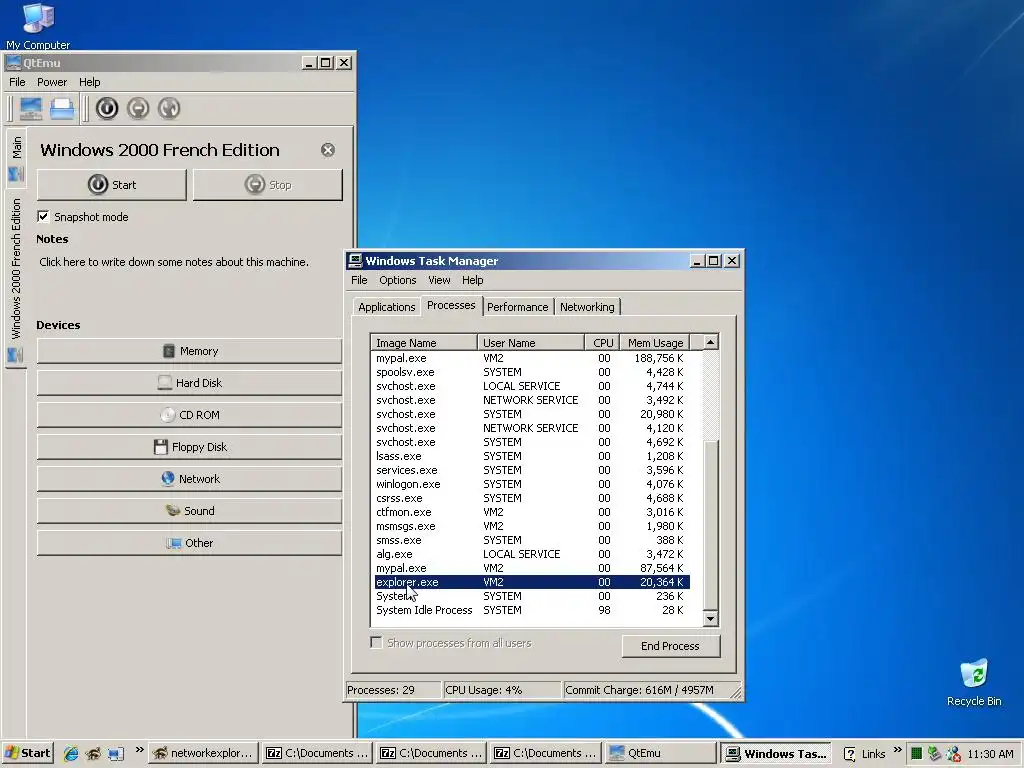
Task: Expand the Network device section
Action: [x=189, y=479]
